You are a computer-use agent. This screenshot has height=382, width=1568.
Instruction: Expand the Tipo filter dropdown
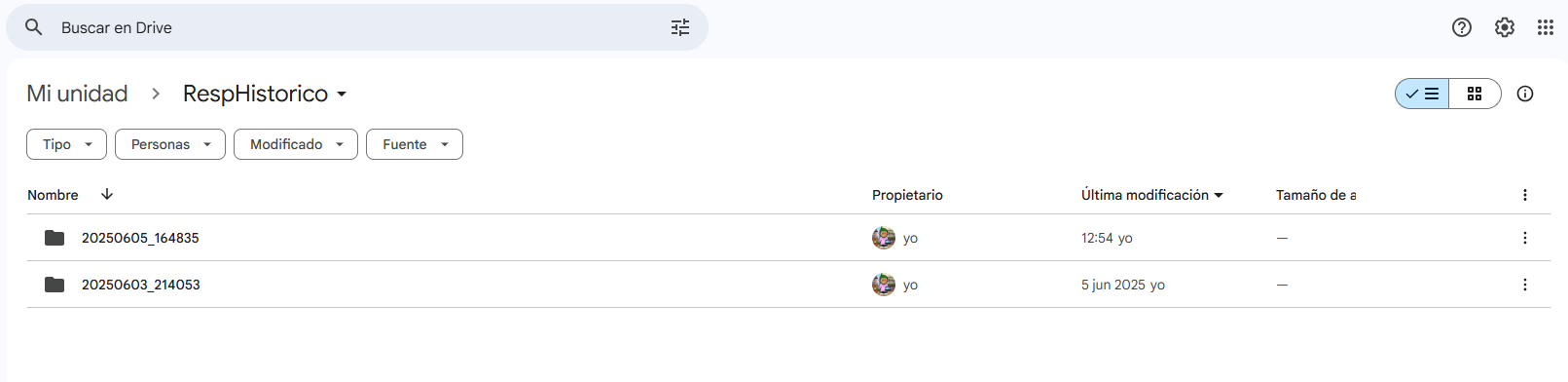pyautogui.click(x=67, y=144)
